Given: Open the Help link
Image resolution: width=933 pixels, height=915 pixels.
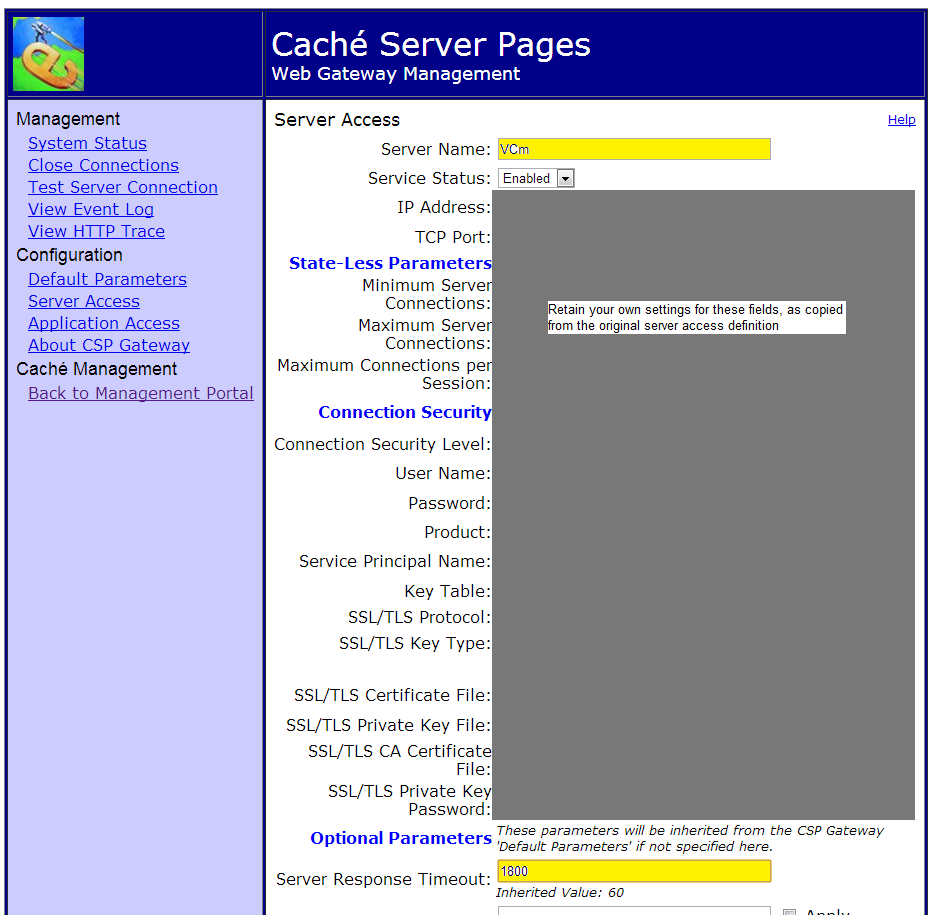Looking at the screenshot, I should [x=901, y=120].
